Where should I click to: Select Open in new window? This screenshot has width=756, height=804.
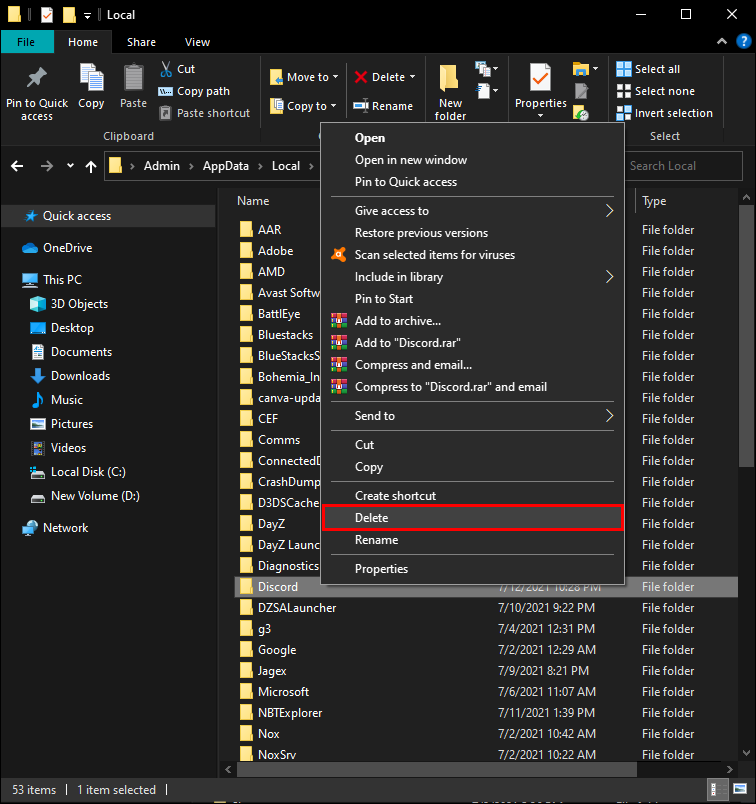coord(472,160)
